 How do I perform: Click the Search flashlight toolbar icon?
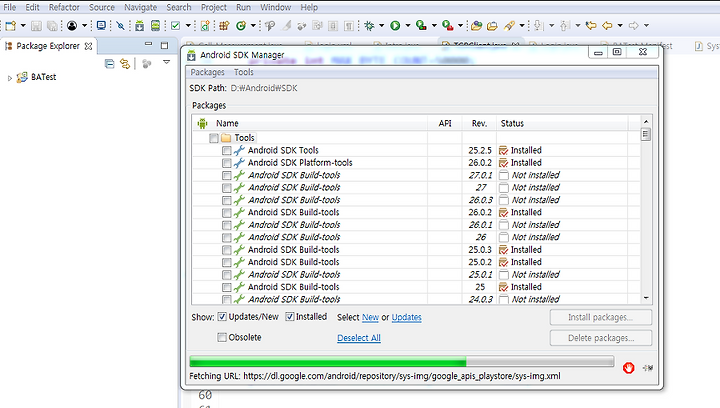(x=509, y=26)
